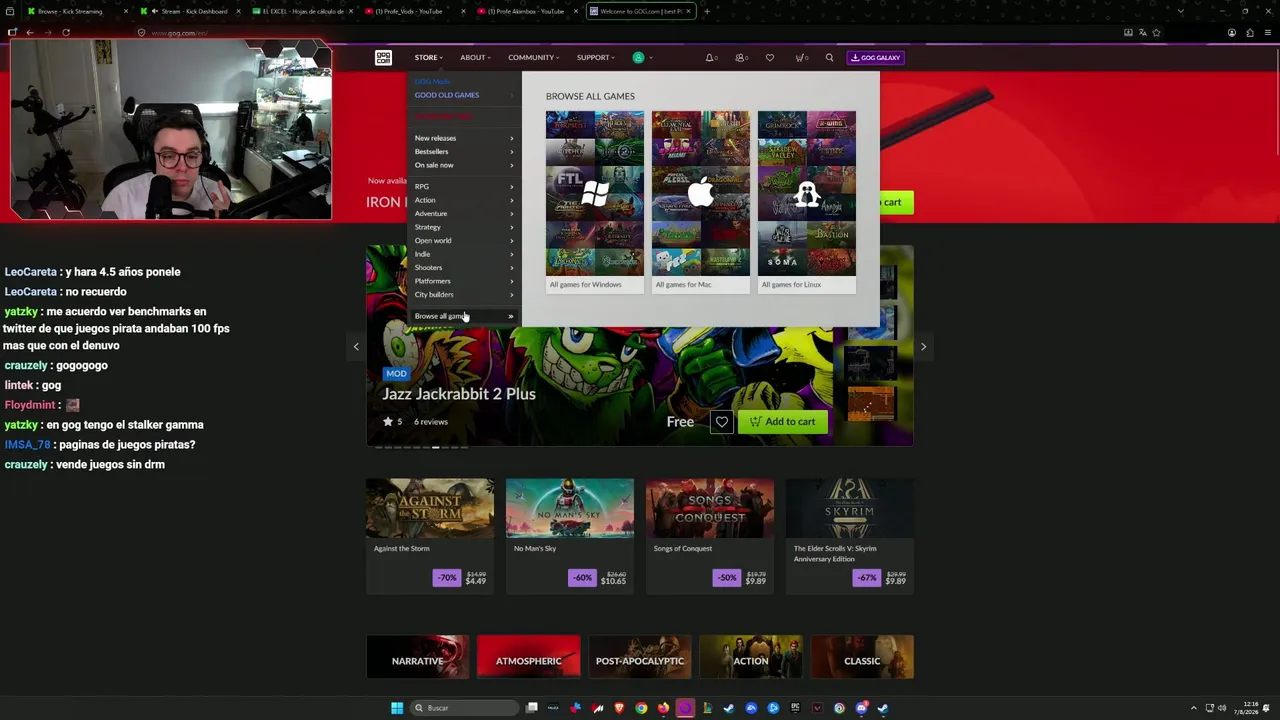Open All games for Windows link

pos(595,202)
